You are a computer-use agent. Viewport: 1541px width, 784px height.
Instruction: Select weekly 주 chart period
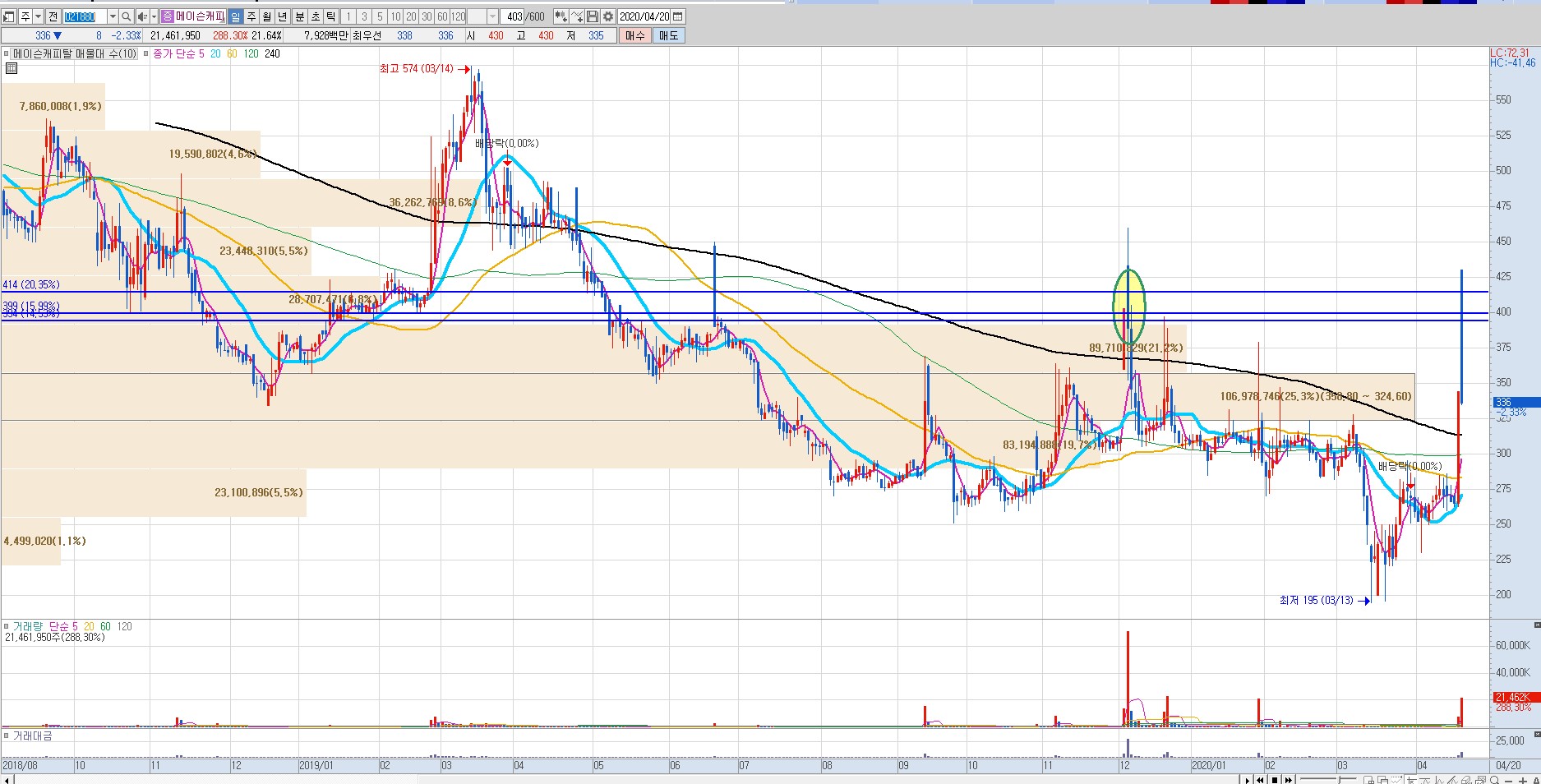click(x=251, y=16)
